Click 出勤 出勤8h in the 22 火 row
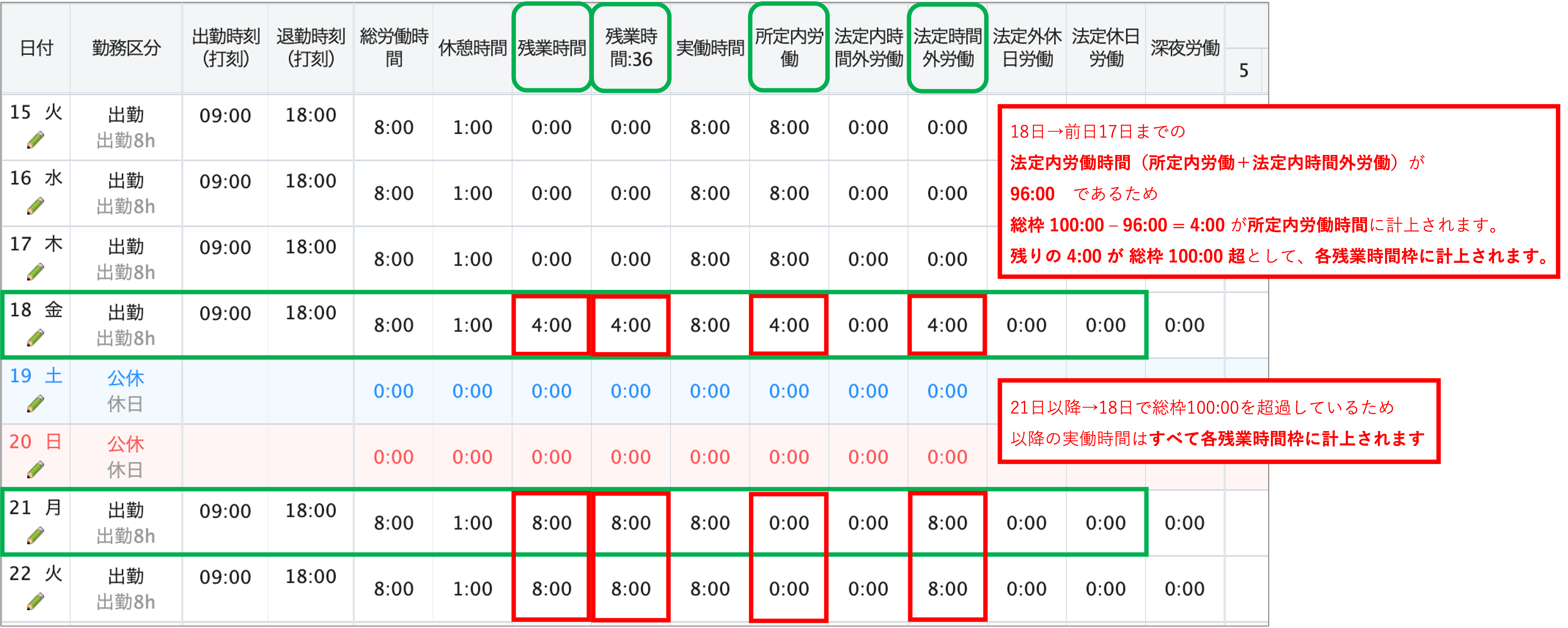1568x628 pixels. 126,588
